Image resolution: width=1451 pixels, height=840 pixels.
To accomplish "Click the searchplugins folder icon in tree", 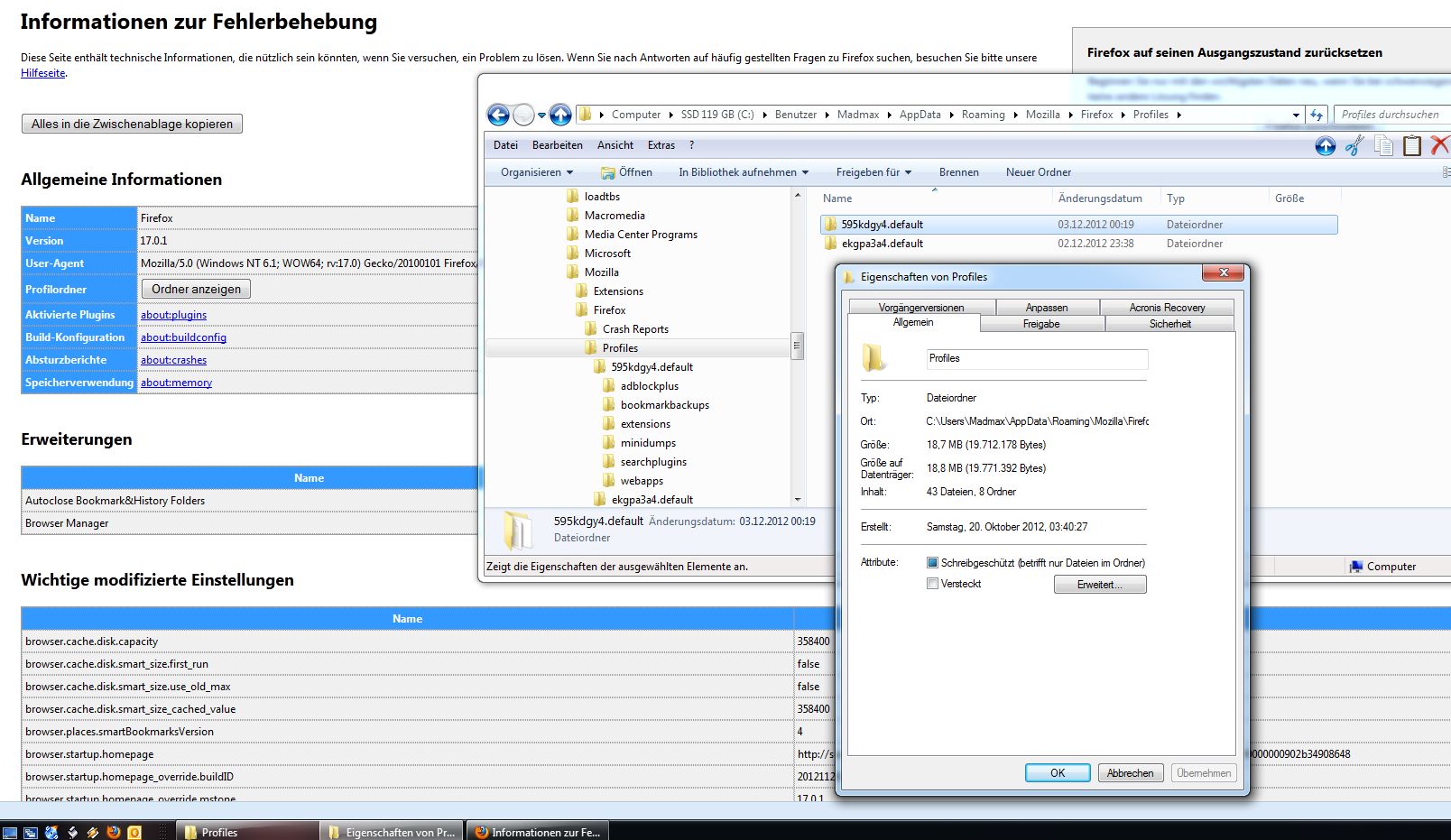I will tap(609, 462).
